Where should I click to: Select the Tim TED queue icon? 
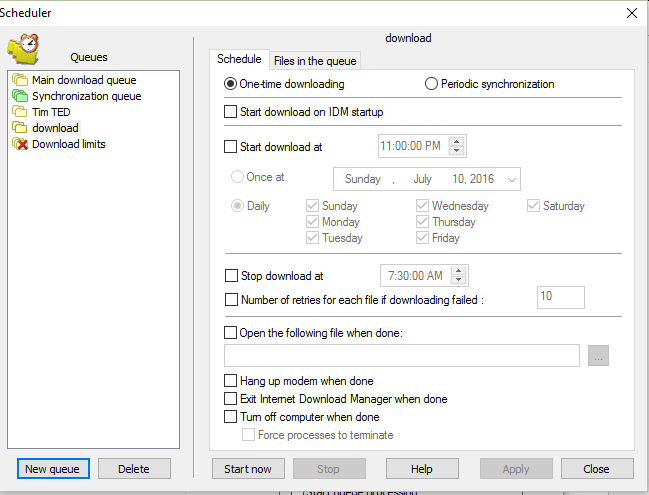coord(20,112)
